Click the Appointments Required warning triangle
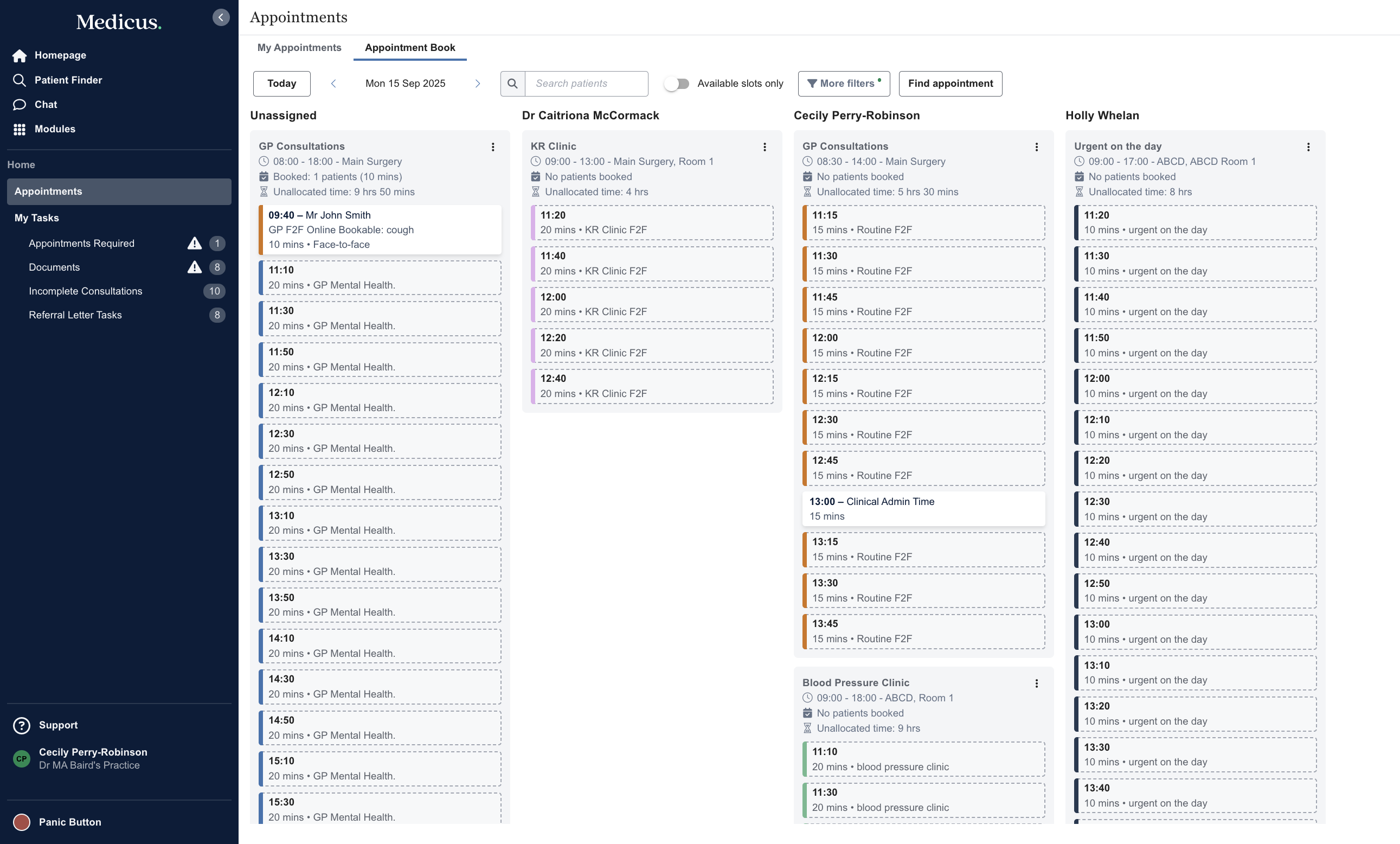Screen dimensions: 1400x844 [195, 243]
